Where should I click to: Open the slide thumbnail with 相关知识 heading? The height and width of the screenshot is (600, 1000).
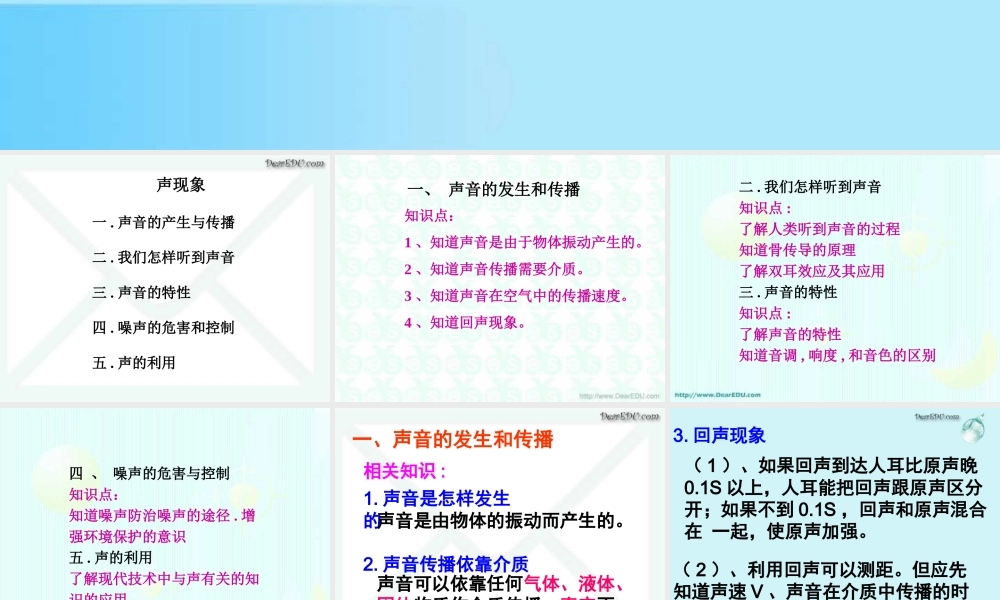[500, 504]
